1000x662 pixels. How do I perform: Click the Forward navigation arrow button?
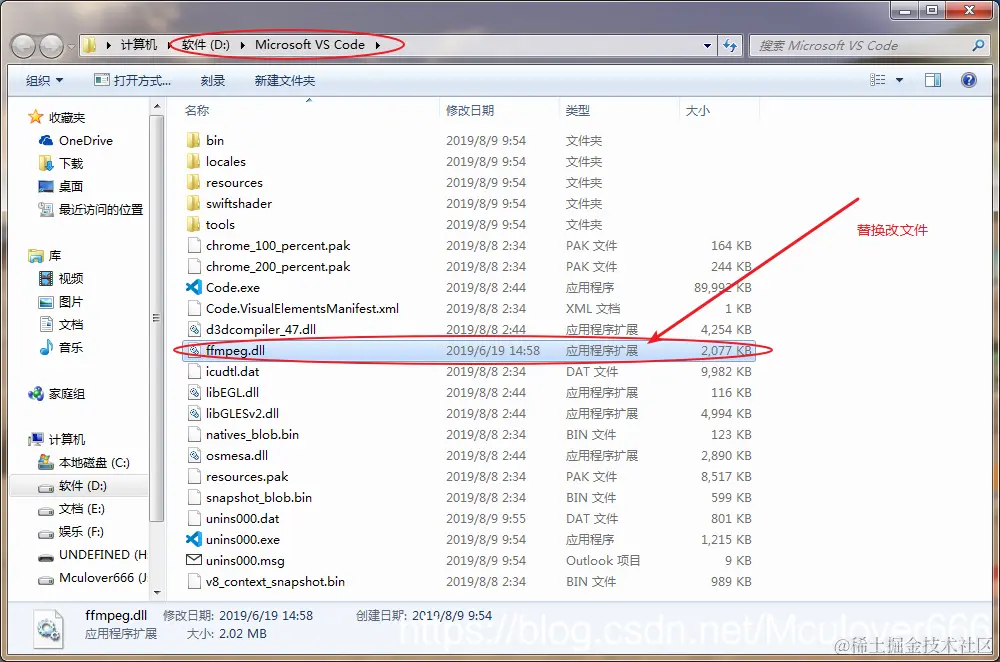51,46
